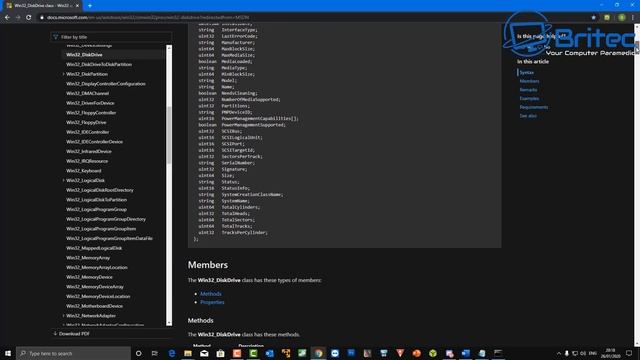The width and height of the screenshot is (640, 360).
Task: Open Win32_DiskDriveToDiskPartition in the tree
Action: [99, 64]
